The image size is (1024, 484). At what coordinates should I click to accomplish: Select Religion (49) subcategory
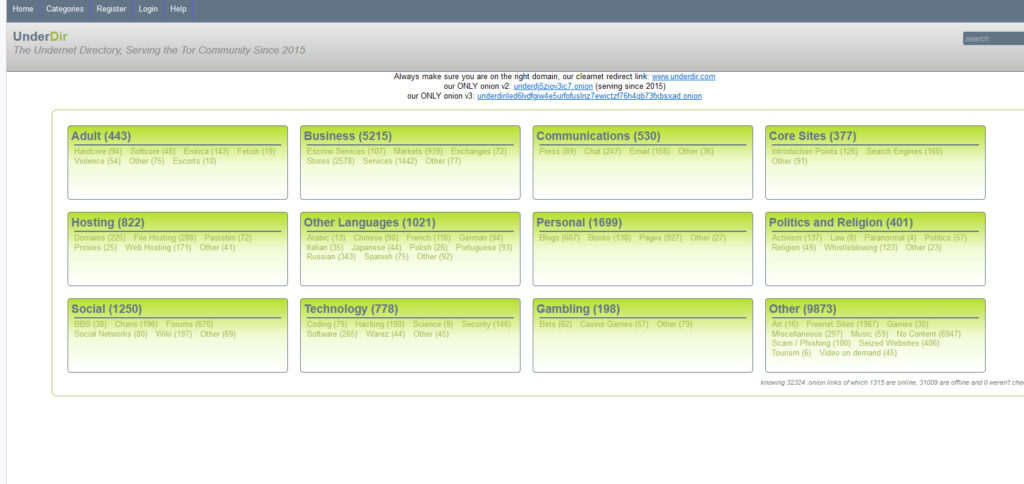(793, 248)
